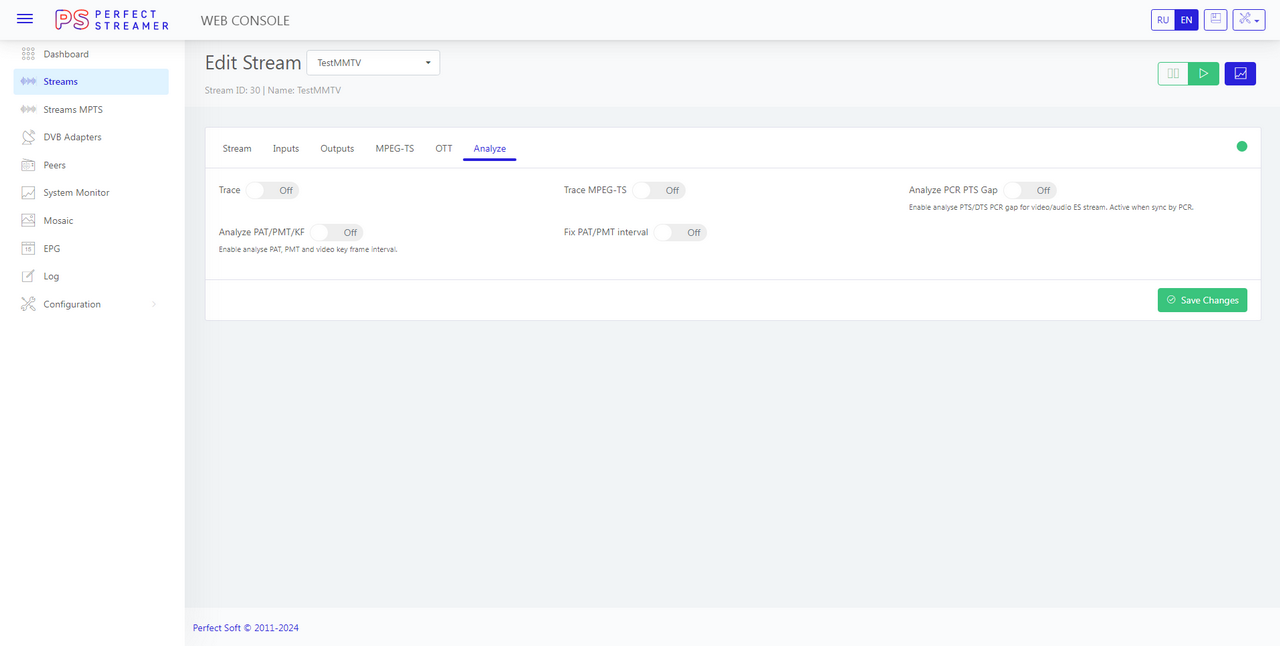
Task: Click the Edit Stream heading
Action: point(253,63)
